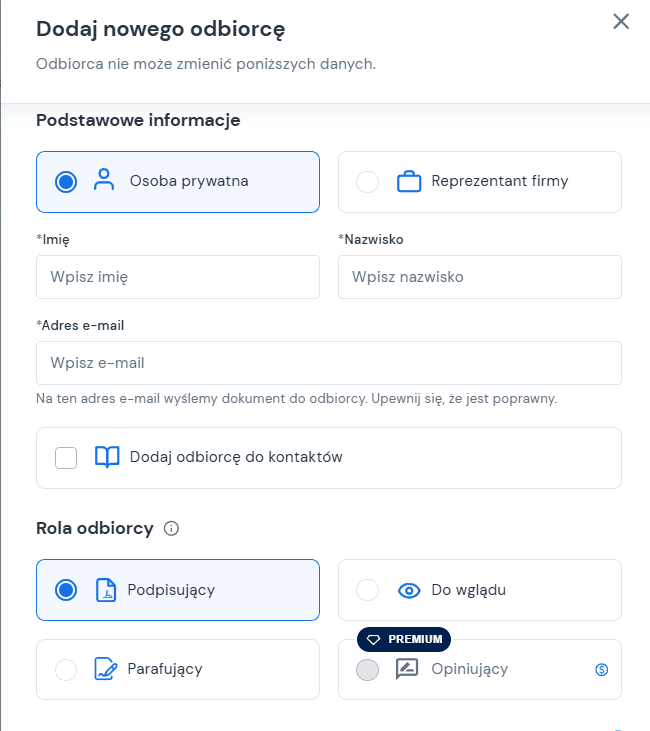Click the eye icon for Do wglądu
The height and width of the screenshot is (731, 650).
pyautogui.click(x=408, y=590)
